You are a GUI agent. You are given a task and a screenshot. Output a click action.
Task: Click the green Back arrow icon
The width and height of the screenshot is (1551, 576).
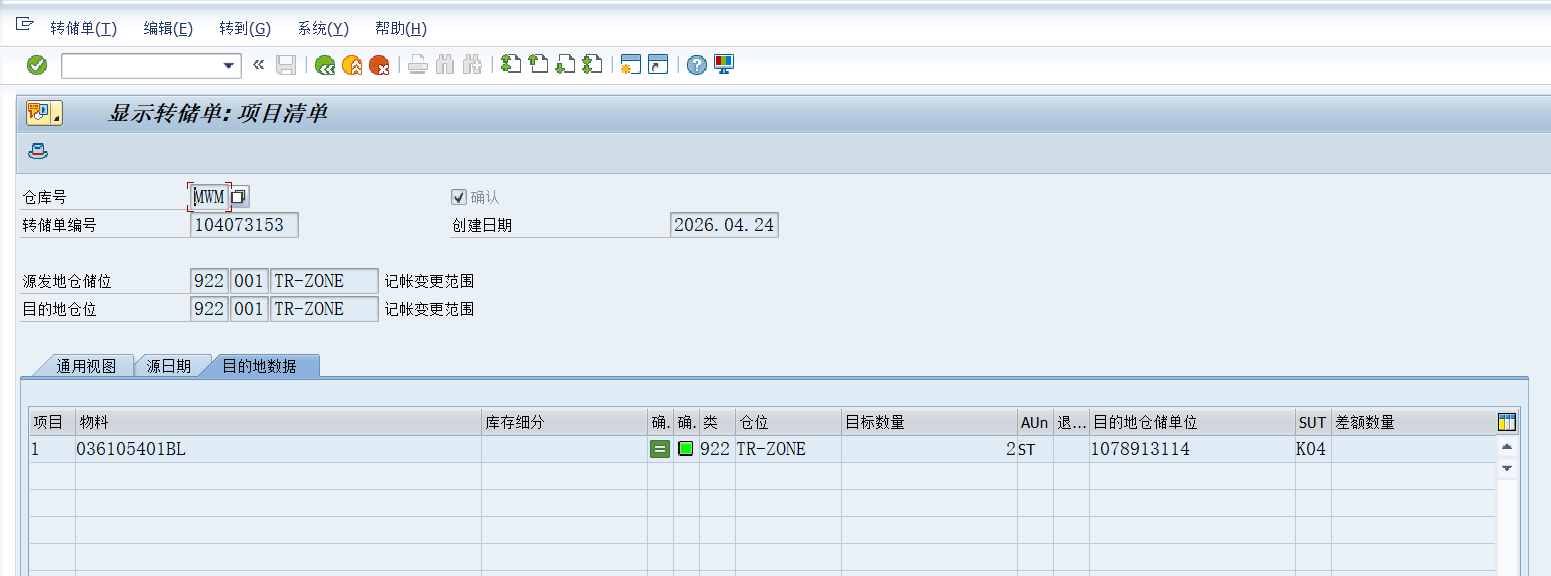(x=325, y=64)
